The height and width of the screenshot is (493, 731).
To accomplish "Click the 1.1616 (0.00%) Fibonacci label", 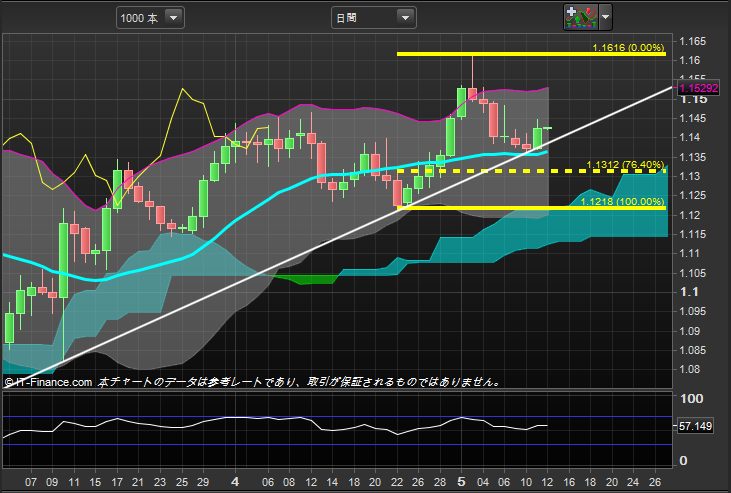I will [628, 48].
